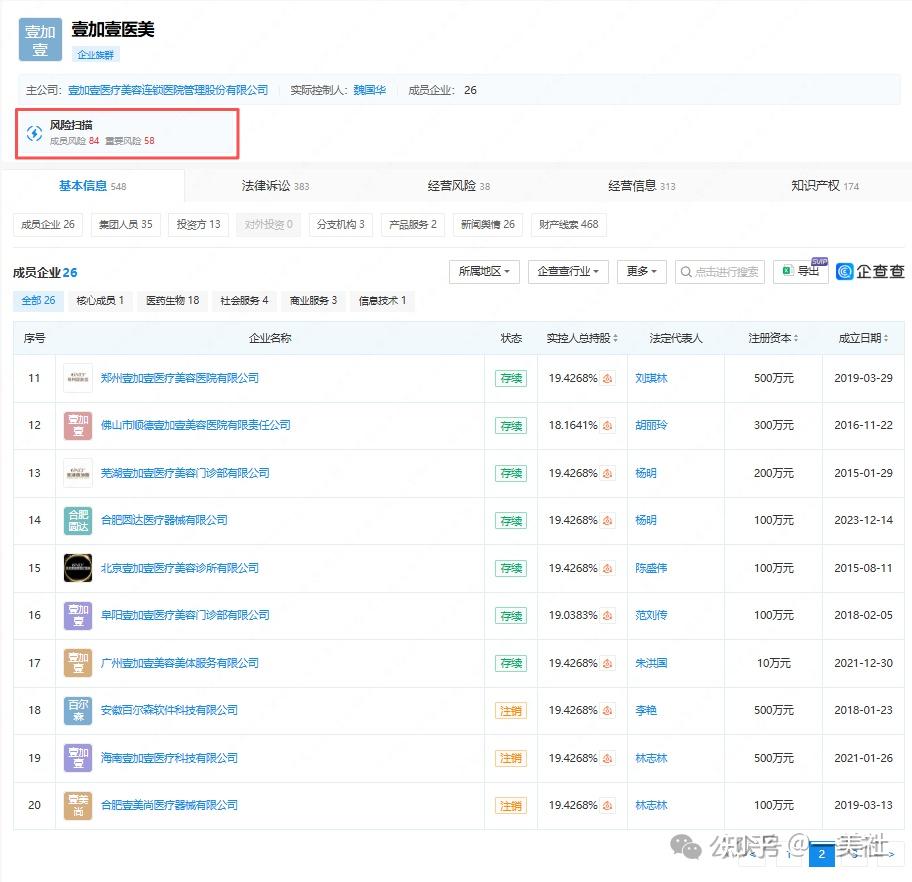Click the Excel export icon

(x=788, y=271)
